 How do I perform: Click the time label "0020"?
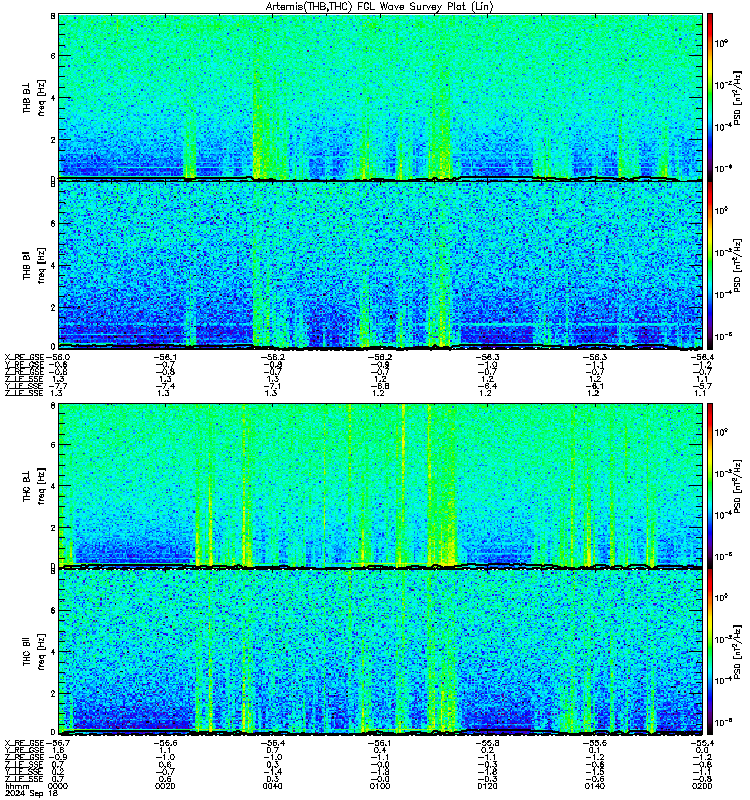(x=165, y=786)
